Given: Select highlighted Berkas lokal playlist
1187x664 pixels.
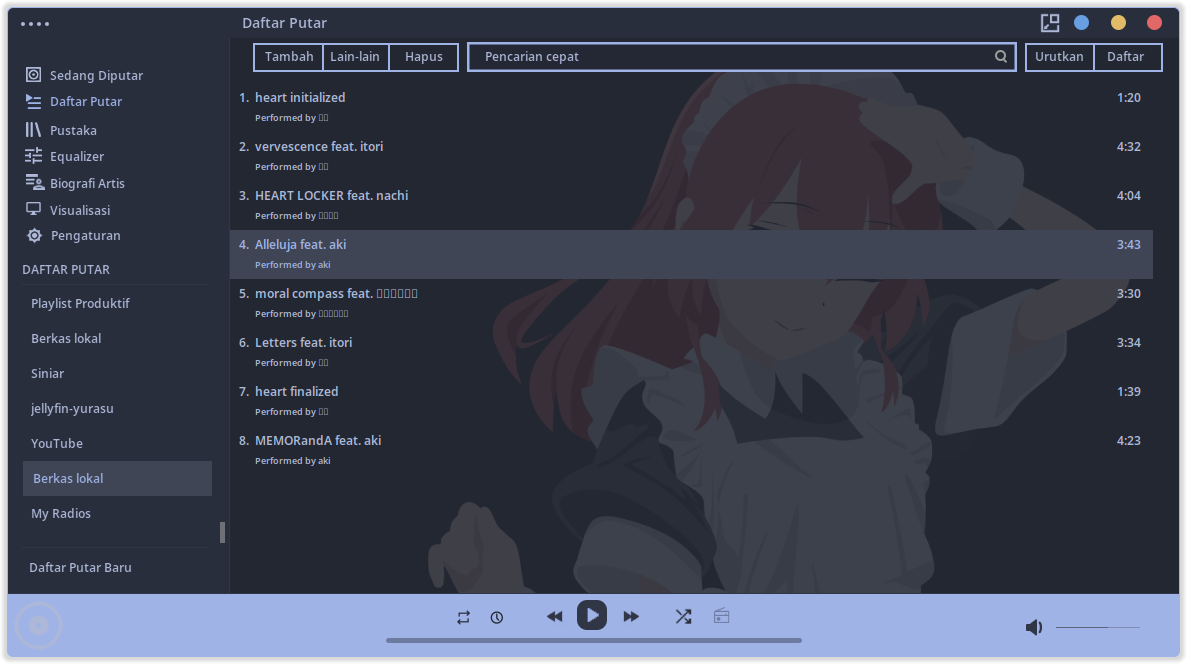Looking at the screenshot, I should pyautogui.click(x=117, y=479).
